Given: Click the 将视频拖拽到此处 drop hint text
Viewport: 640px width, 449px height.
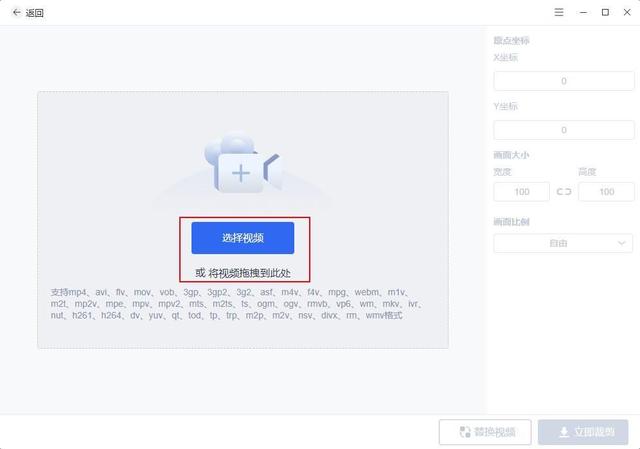Looking at the screenshot, I should point(250,273).
